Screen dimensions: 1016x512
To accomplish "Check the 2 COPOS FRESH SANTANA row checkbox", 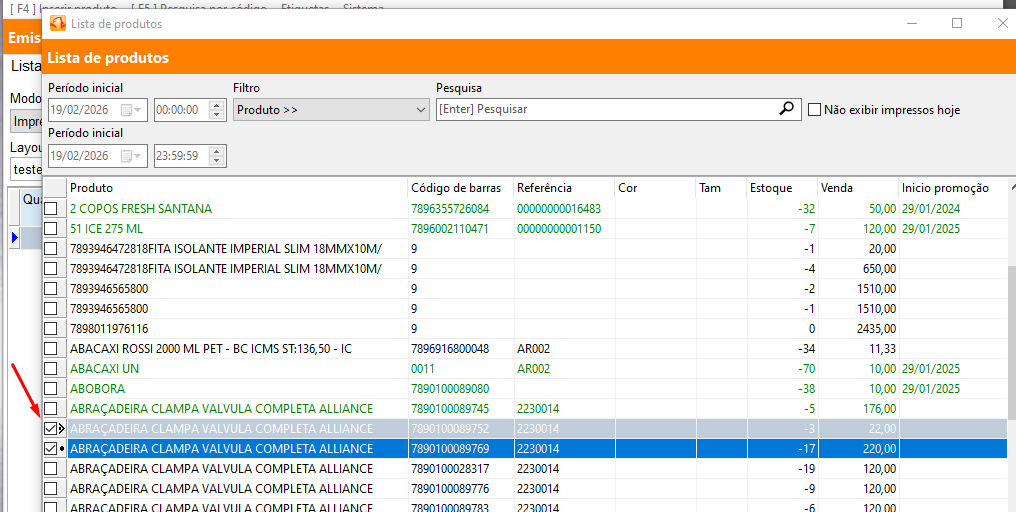I will pyautogui.click(x=51, y=209).
